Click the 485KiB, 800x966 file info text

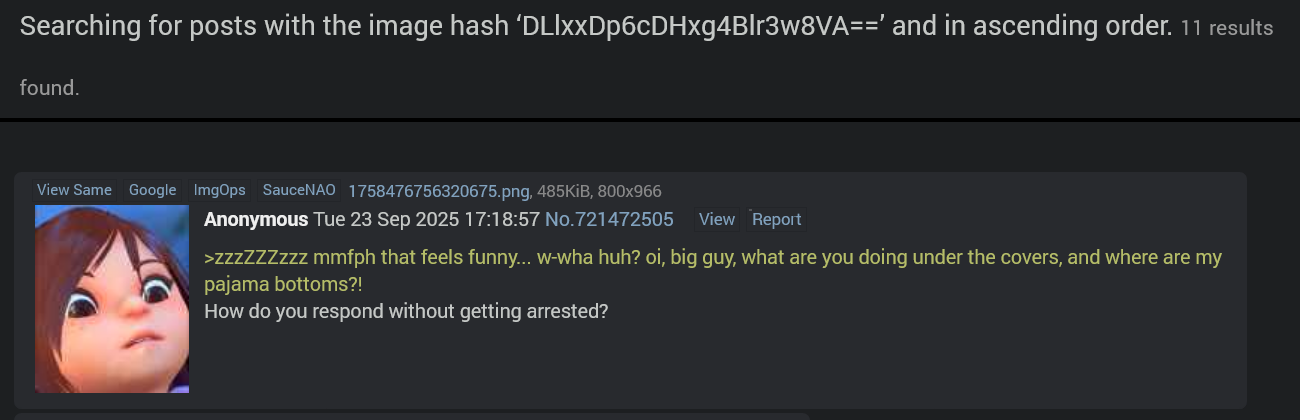point(599,191)
